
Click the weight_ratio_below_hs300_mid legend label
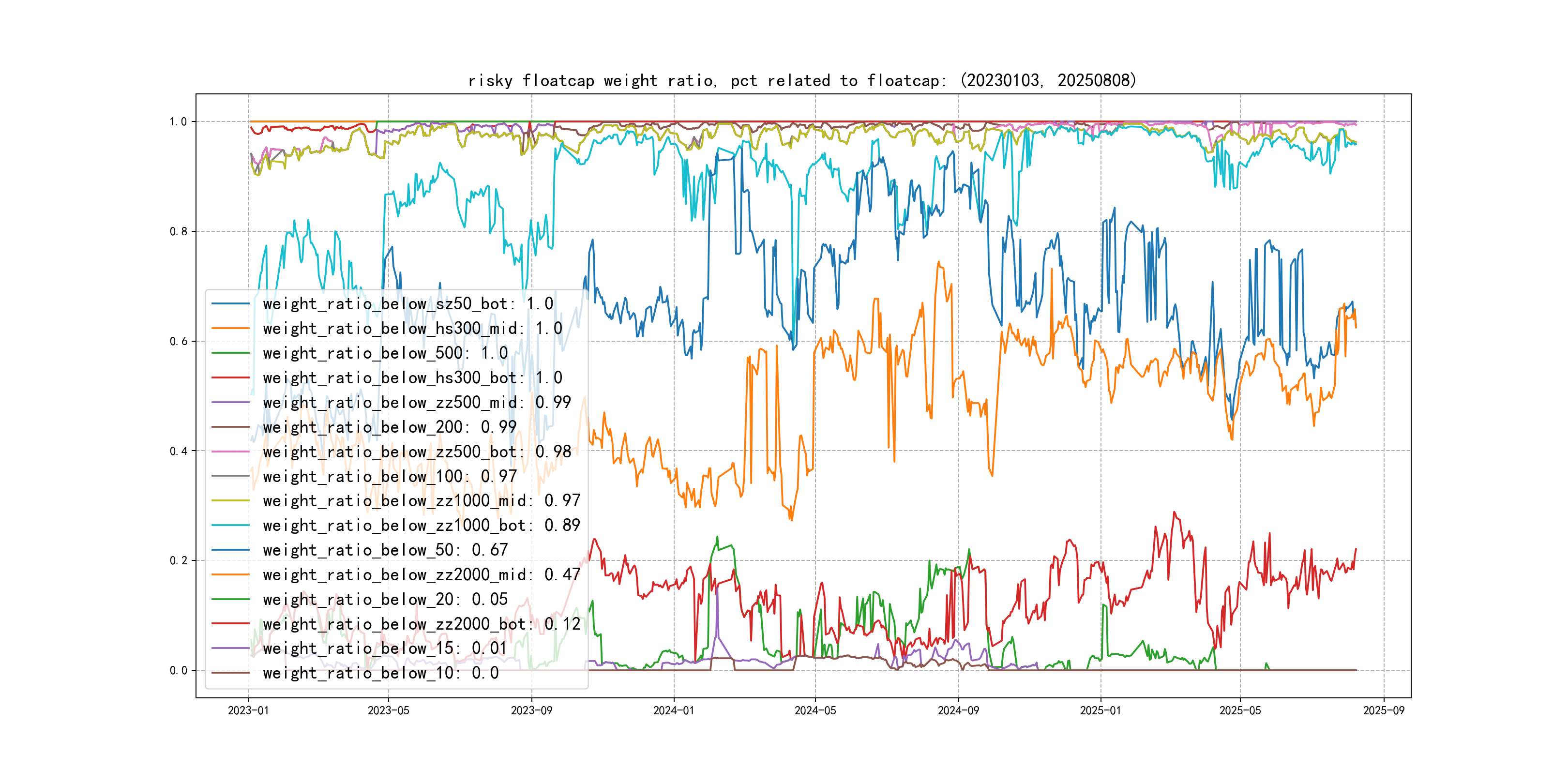pyautogui.click(x=412, y=329)
